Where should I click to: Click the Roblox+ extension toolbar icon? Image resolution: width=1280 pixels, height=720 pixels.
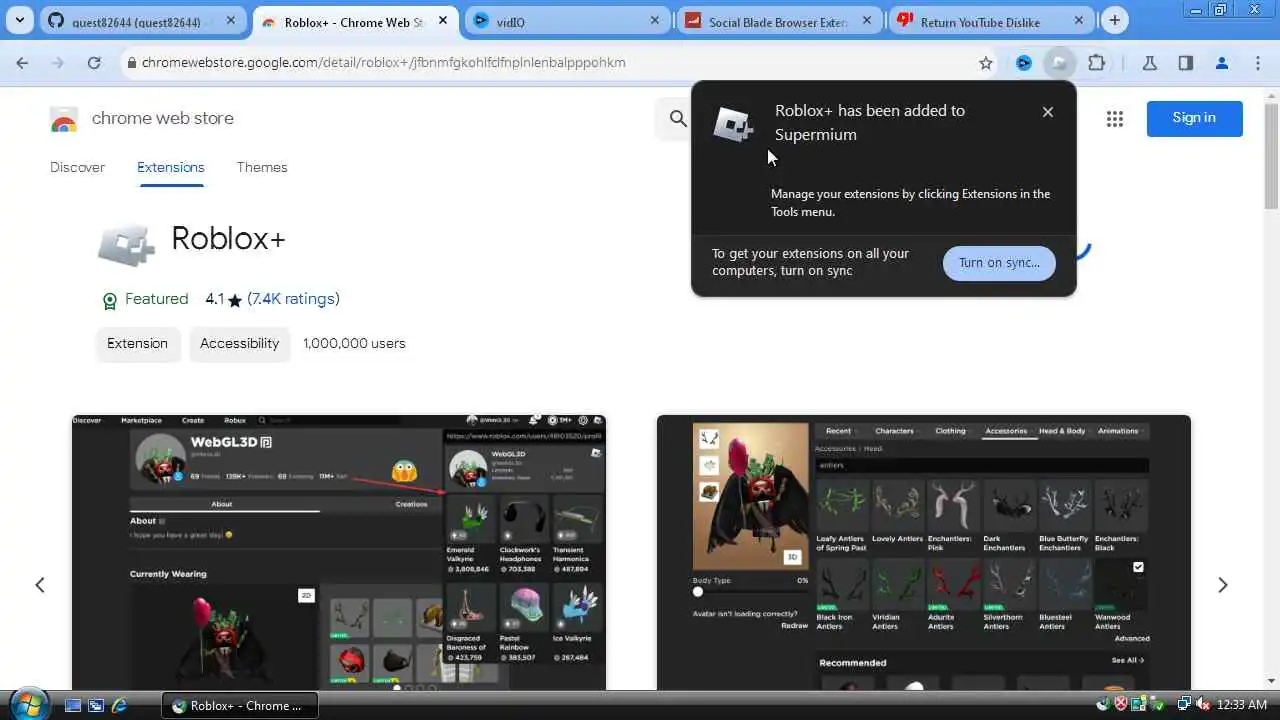click(x=1059, y=62)
